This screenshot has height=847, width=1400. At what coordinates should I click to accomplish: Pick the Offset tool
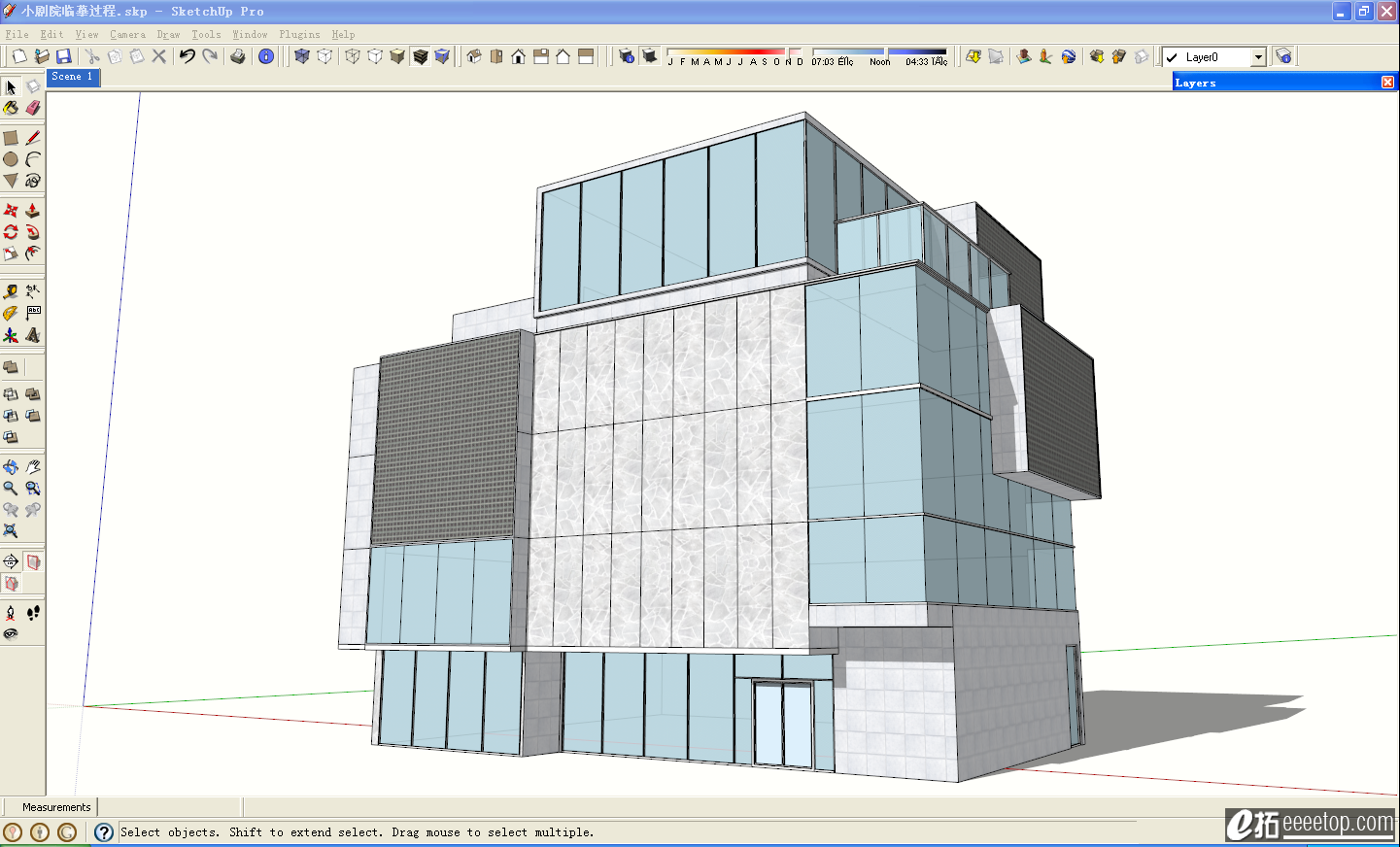(33, 254)
